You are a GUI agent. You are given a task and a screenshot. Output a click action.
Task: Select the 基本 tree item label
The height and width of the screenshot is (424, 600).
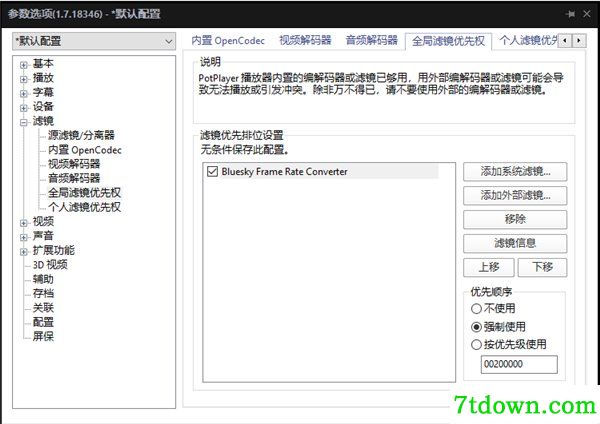pyautogui.click(x=43, y=64)
